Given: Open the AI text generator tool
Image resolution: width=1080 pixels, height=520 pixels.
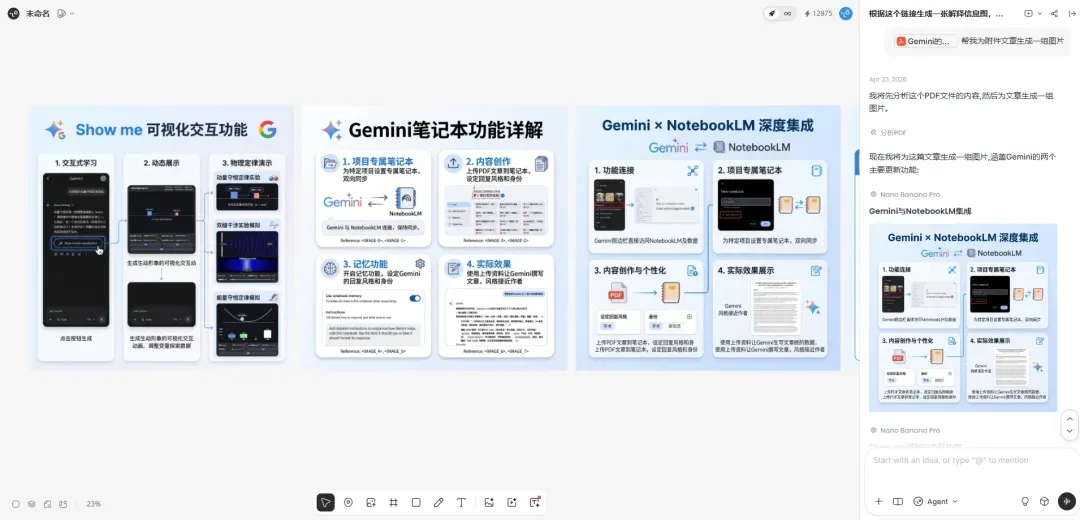Looking at the screenshot, I should [x=534, y=503].
